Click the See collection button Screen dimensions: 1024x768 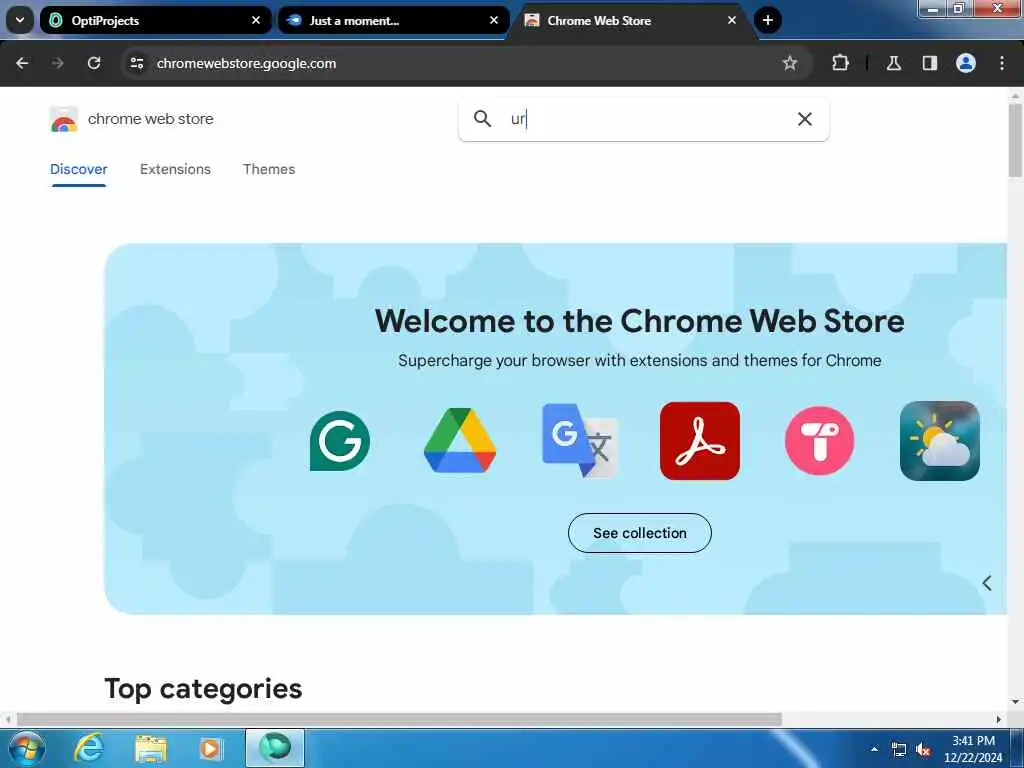pyautogui.click(x=640, y=533)
